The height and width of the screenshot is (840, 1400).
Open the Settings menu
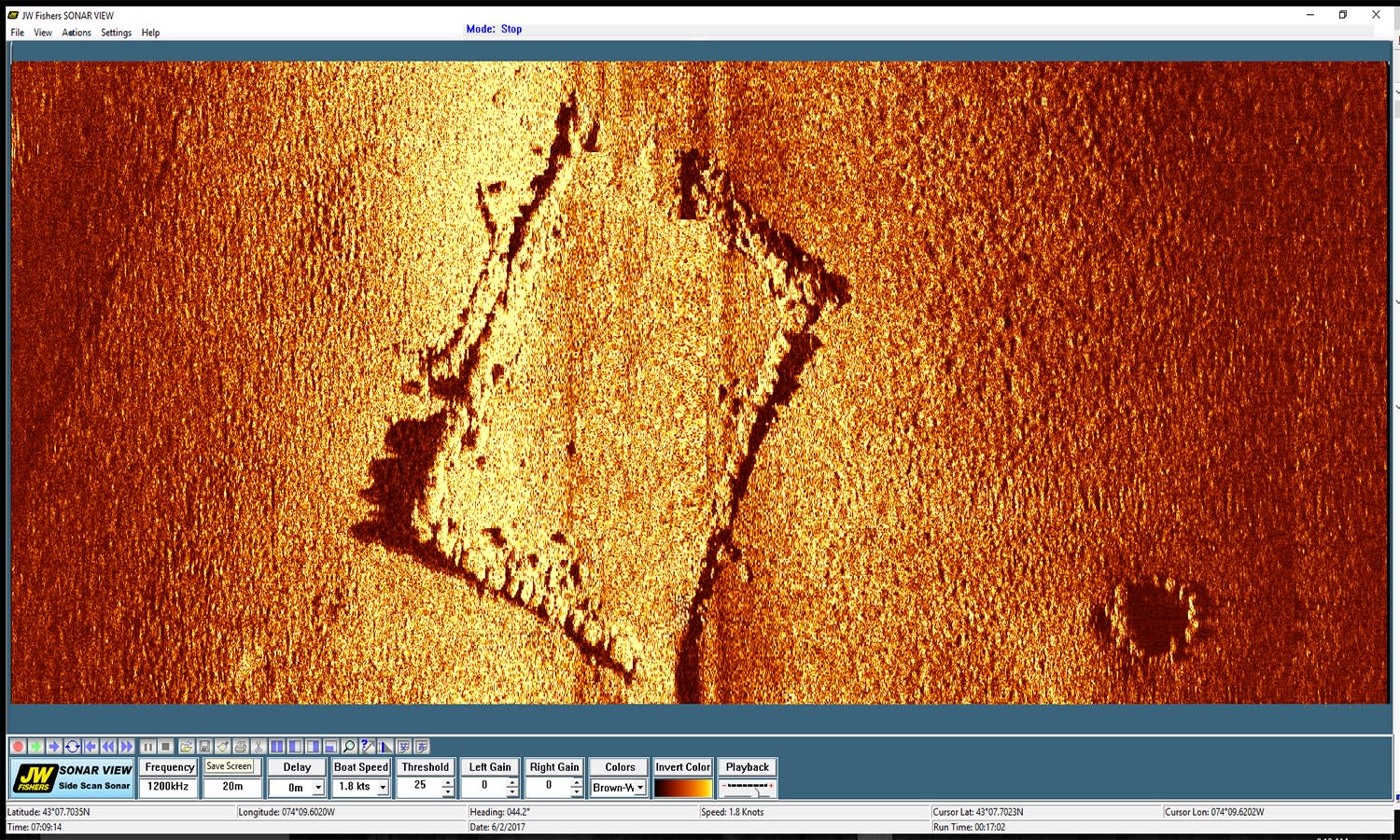(116, 33)
